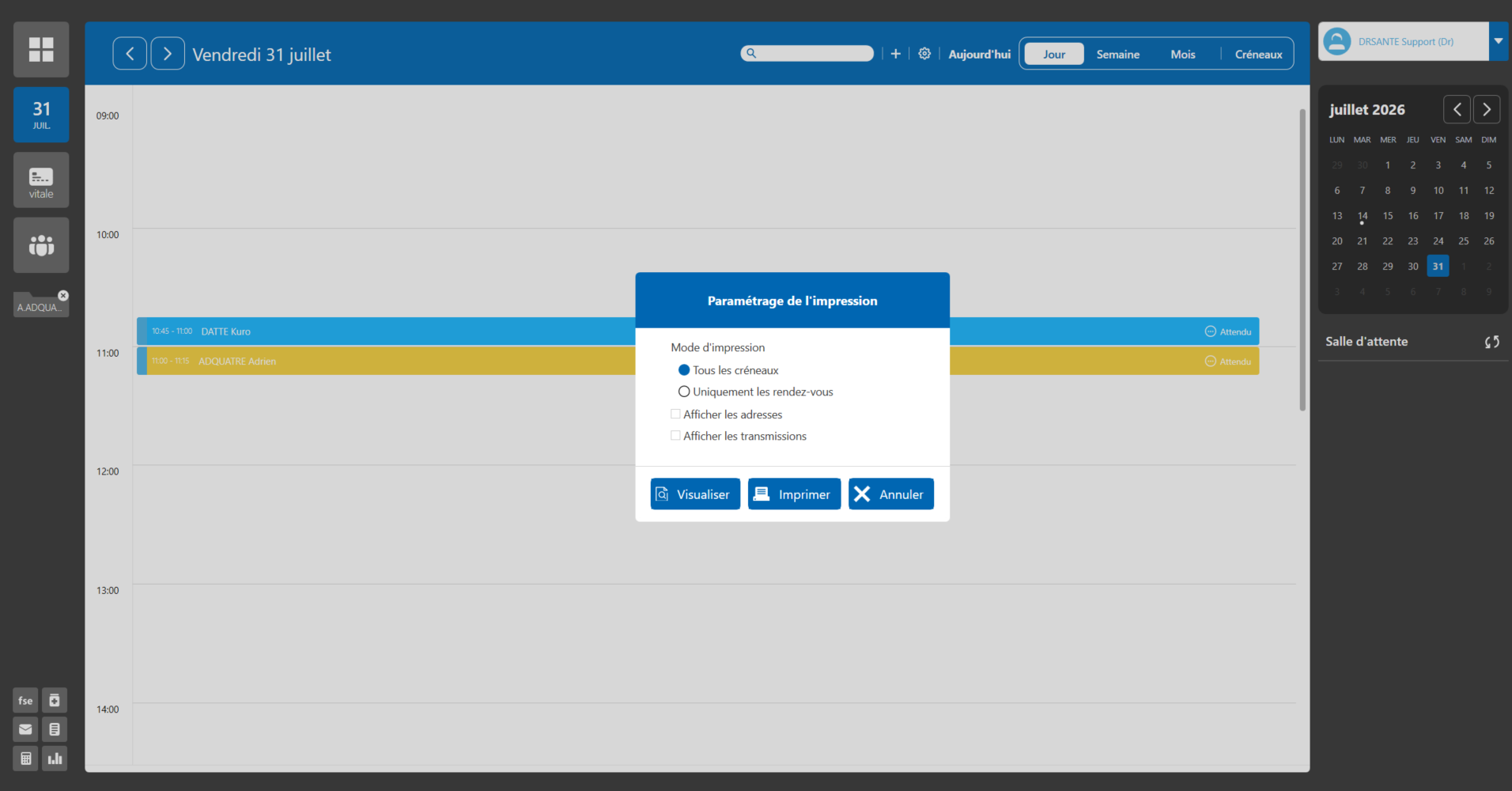Click the agenda vertical scrollbar
1512x791 pixels.
(1302, 259)
